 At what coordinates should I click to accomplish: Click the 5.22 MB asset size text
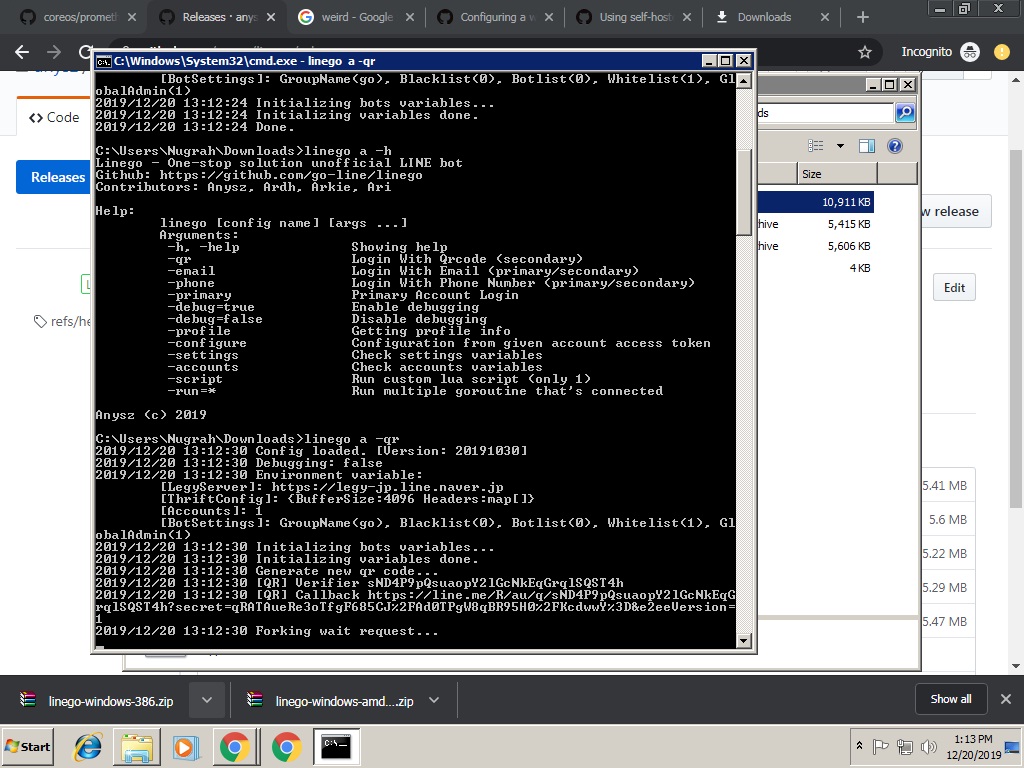click(x=945, y=553)
